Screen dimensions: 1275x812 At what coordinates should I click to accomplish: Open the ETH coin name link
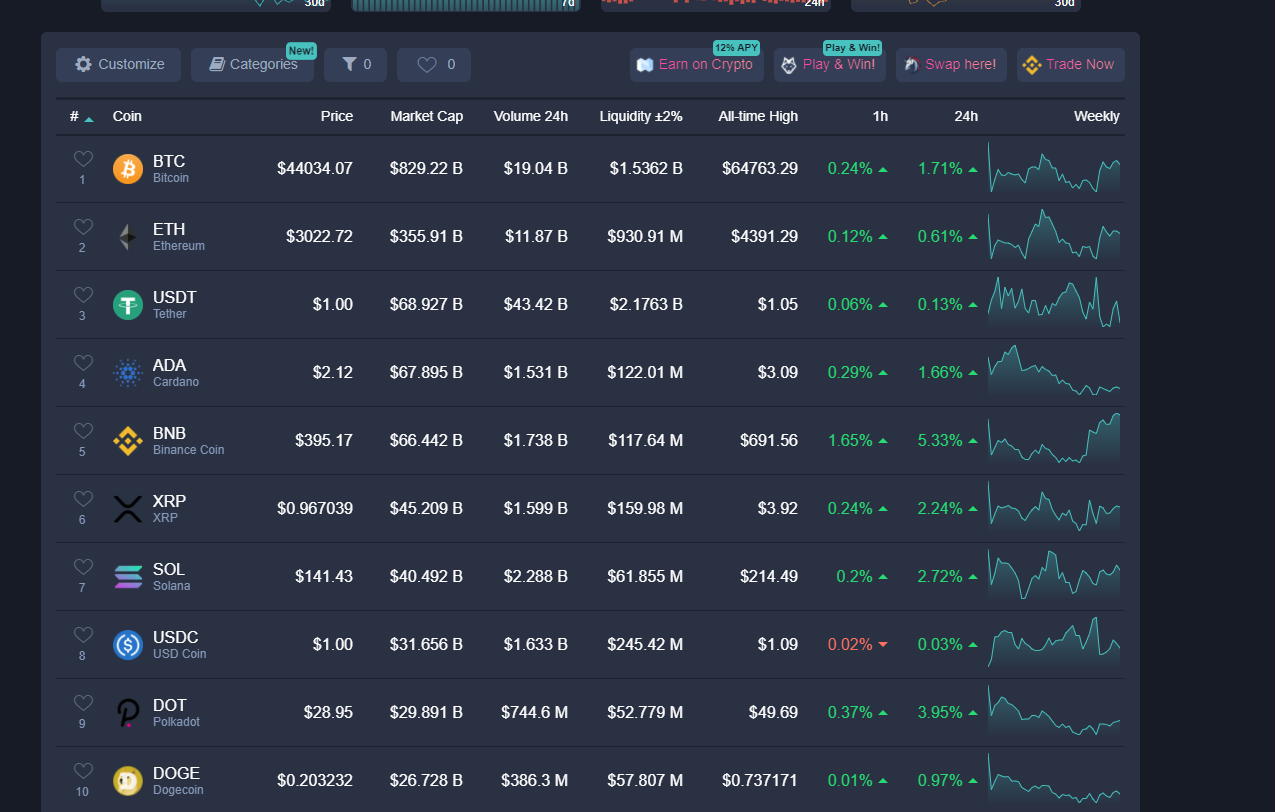tap(169, 229)
